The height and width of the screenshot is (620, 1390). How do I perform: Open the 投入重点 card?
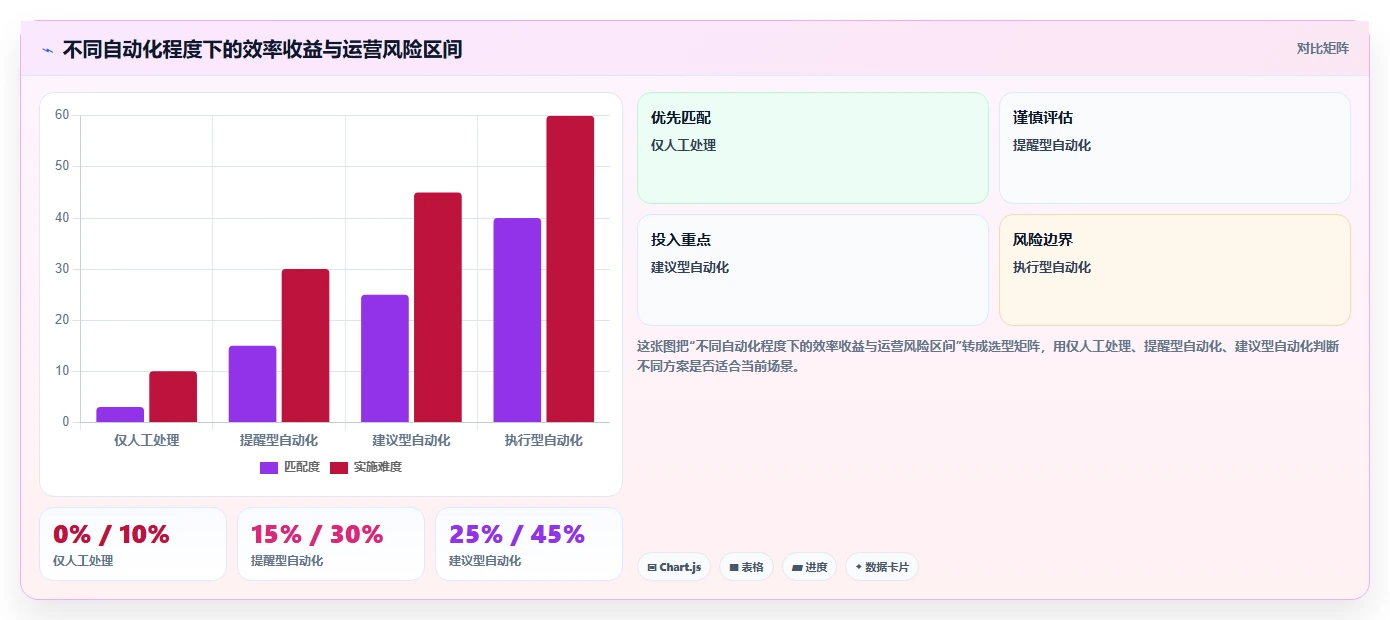[813, 270]
